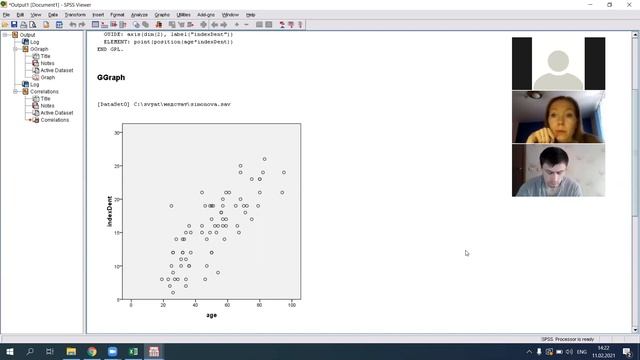This screenshot has width=640, height=360.
Task: Click the ENG language indicator in tray
Action: 582,351
